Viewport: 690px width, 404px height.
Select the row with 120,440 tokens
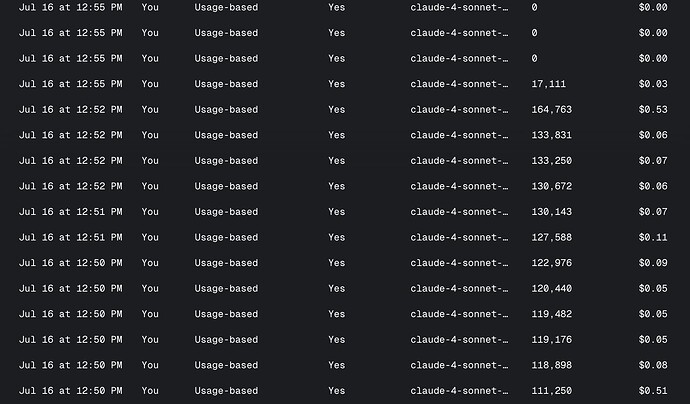[343, 288]
